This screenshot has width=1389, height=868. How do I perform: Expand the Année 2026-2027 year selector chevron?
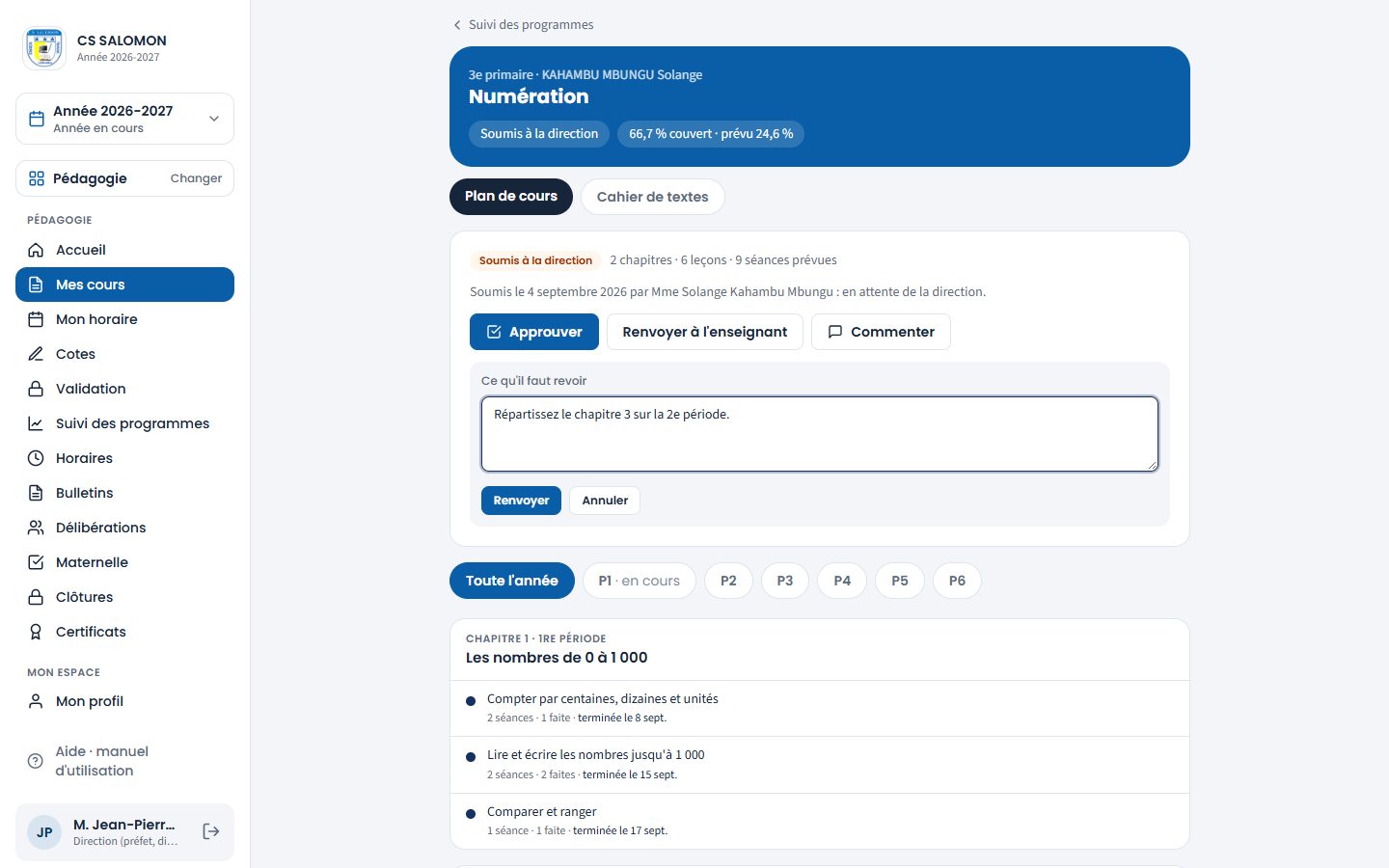(214, 119)
